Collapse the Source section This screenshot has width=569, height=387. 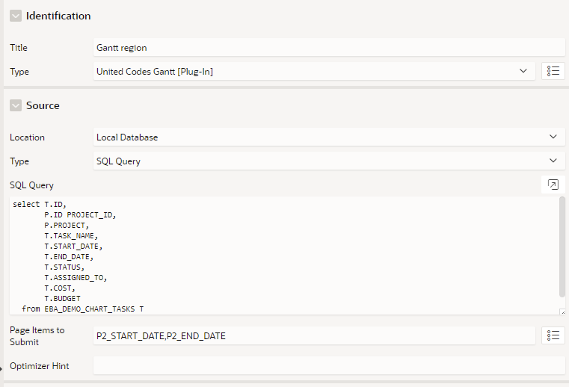pos(16,106)
